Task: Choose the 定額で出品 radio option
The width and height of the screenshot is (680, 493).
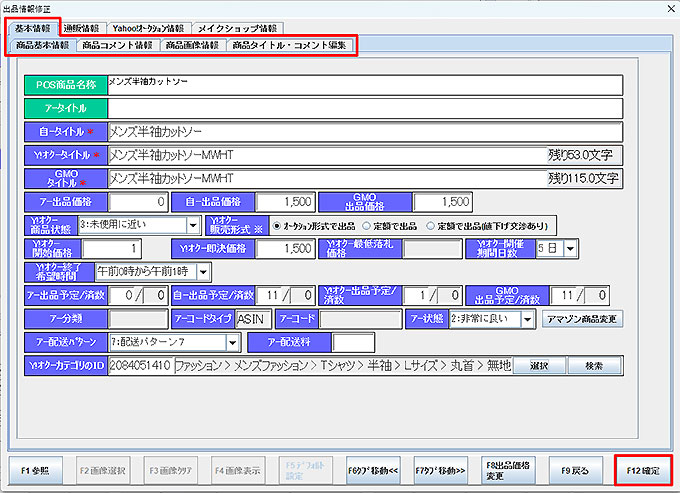Action: click(x=366, y=225)
